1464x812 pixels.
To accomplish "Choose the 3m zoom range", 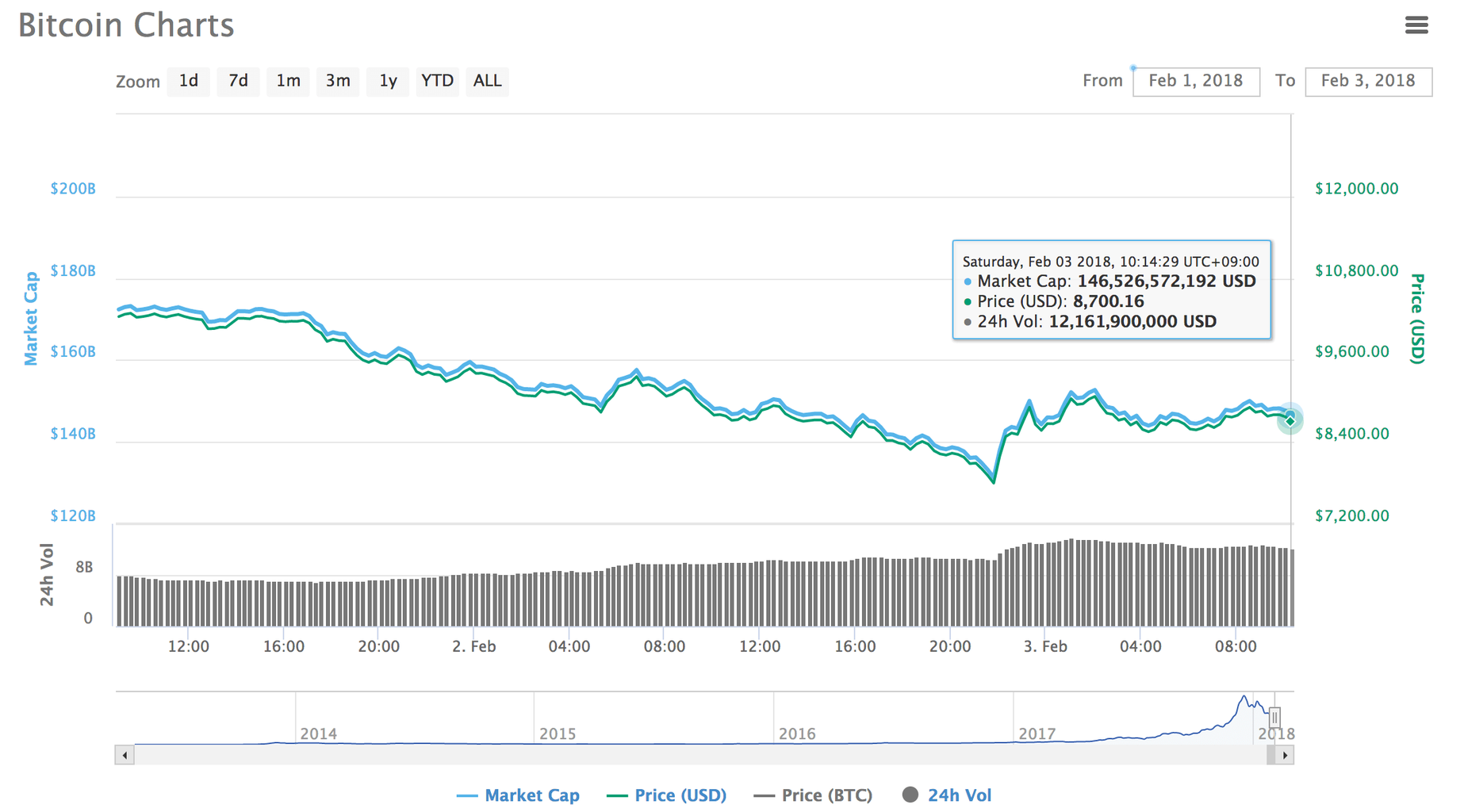I will (338, 81).
